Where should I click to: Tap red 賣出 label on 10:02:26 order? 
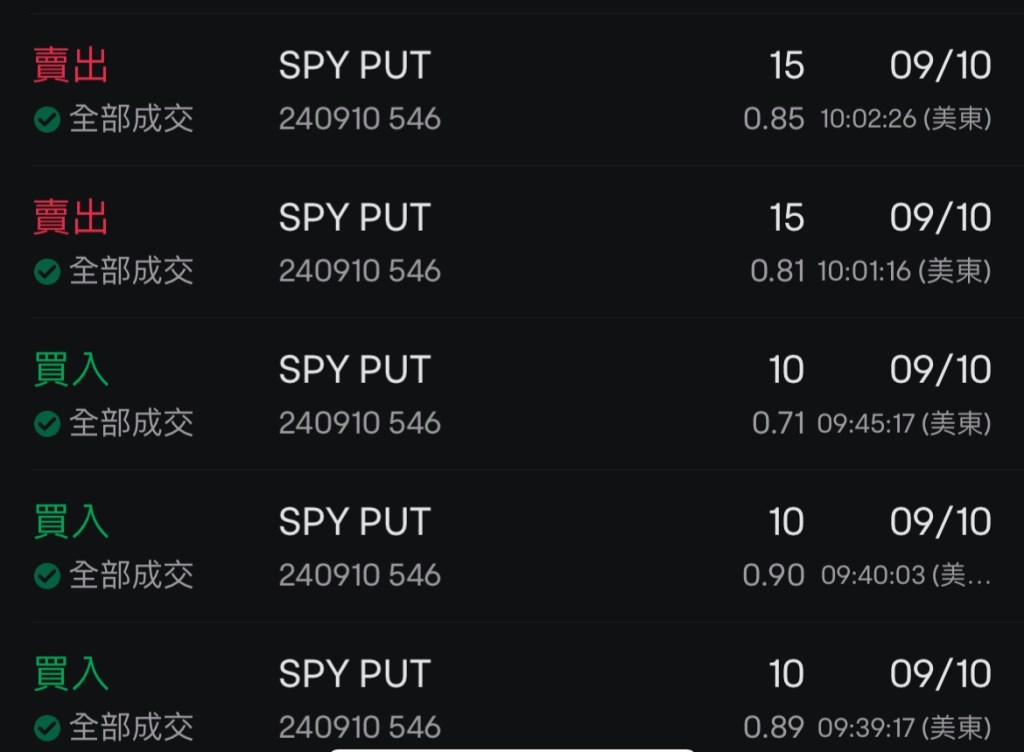[71, 66]
